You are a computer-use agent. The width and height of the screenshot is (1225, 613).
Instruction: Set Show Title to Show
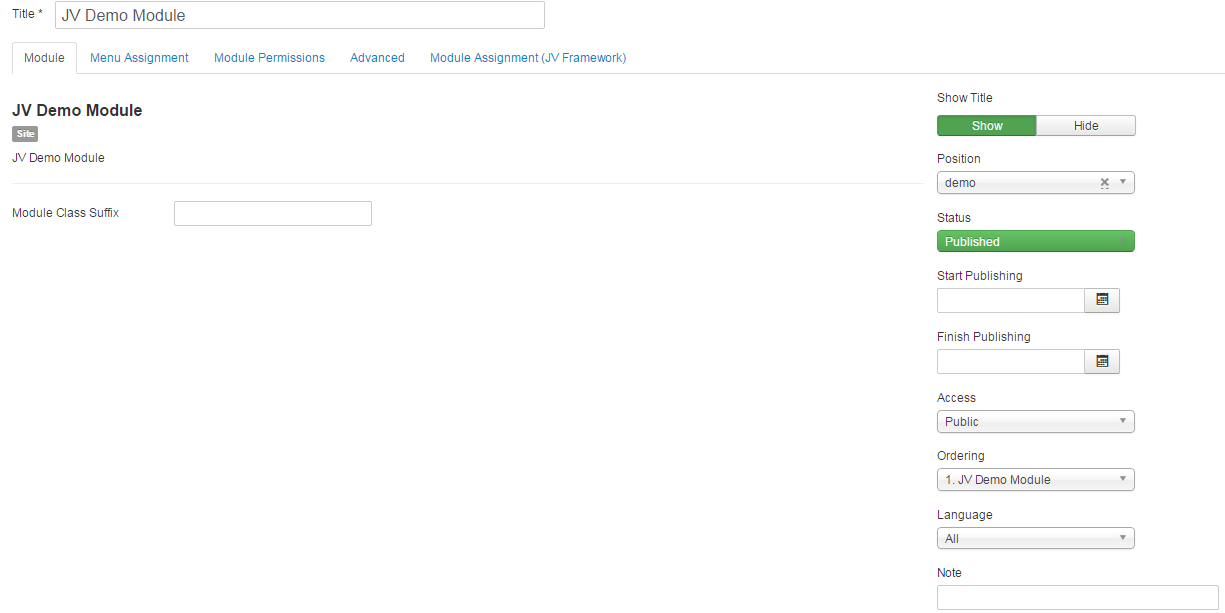click(987, 125)
